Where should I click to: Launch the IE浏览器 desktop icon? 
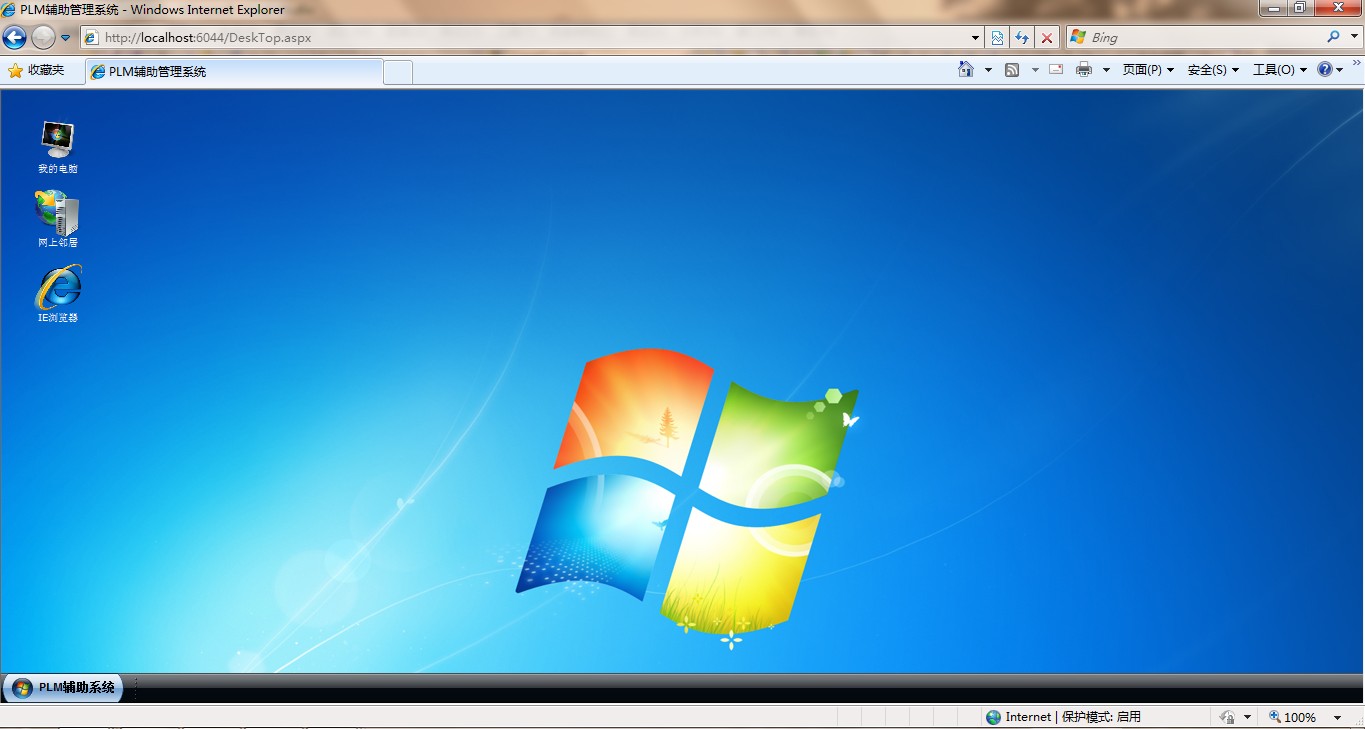point(57,294)
